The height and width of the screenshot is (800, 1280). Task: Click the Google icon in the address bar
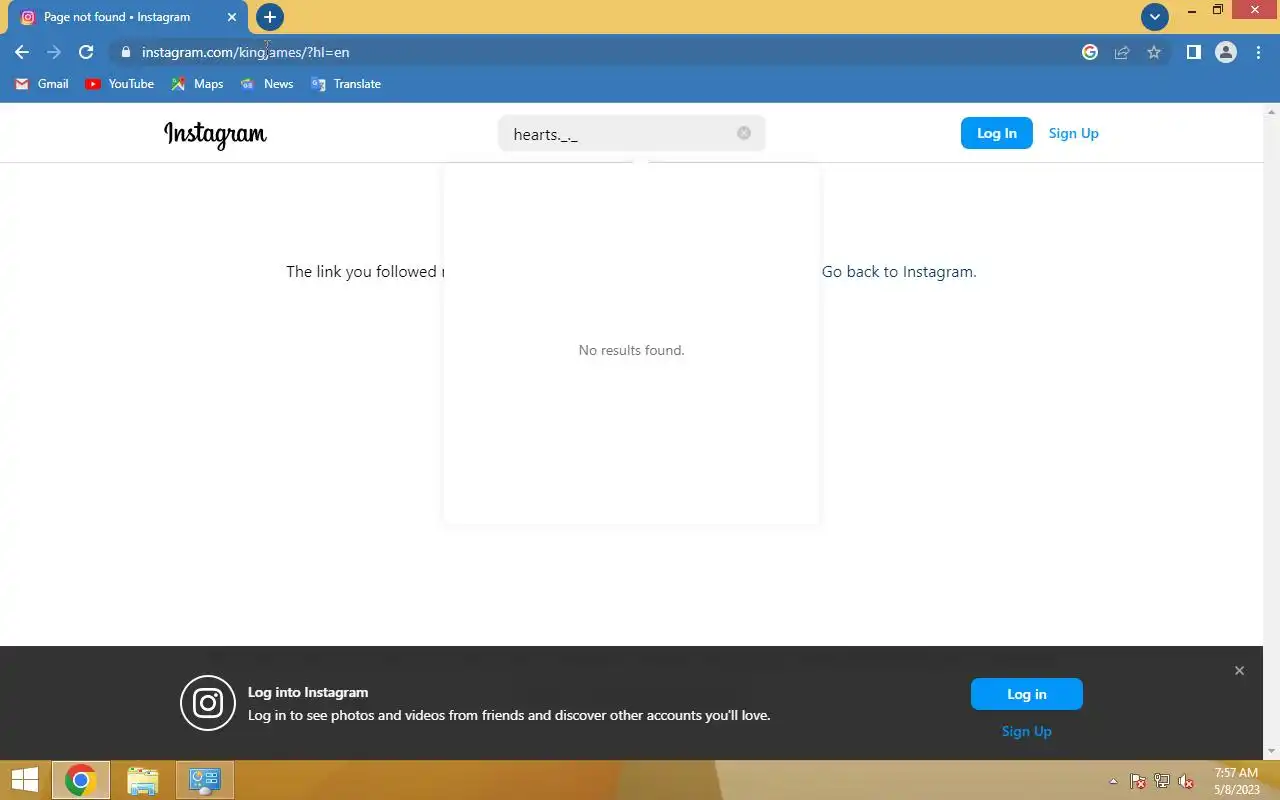1090,52
